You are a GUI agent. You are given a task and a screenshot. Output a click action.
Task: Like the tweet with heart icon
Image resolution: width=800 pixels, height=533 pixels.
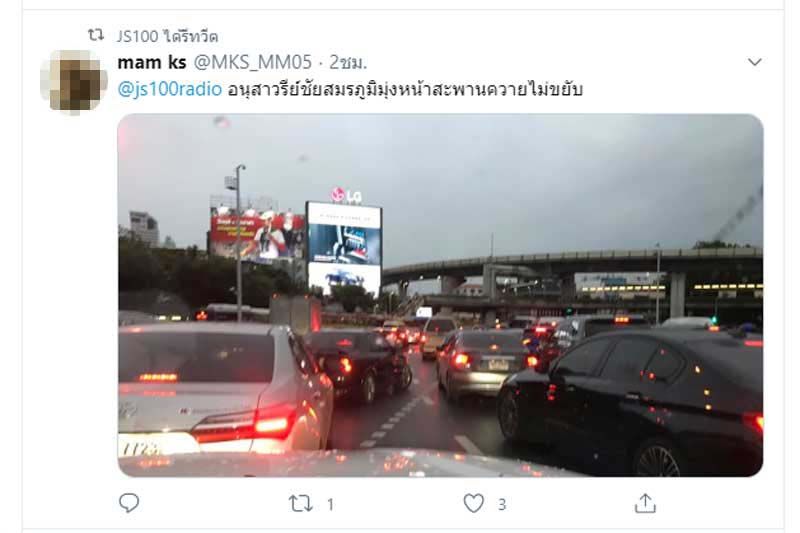(473, 503)
